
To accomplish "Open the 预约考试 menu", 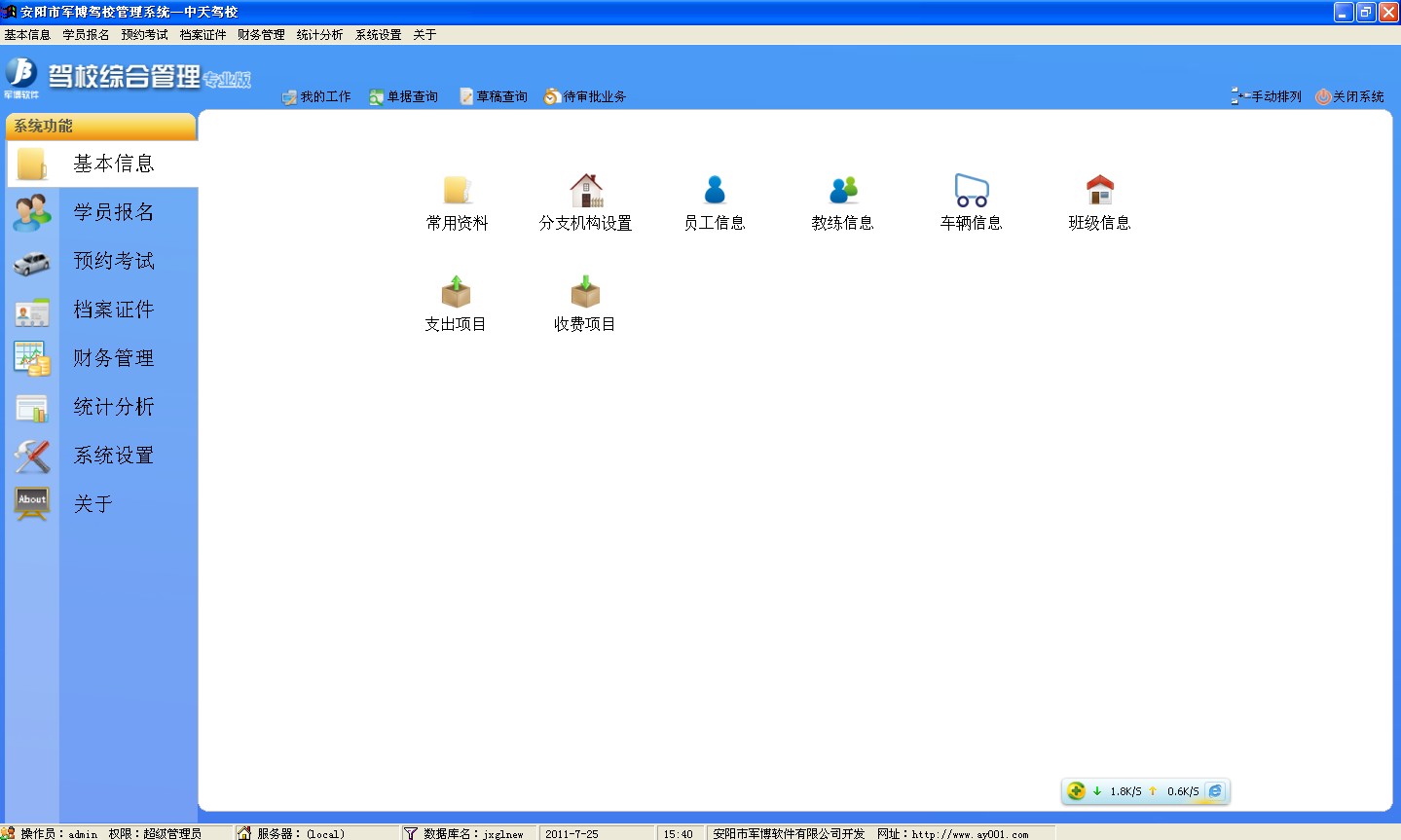I will click(x=144, y=34).
